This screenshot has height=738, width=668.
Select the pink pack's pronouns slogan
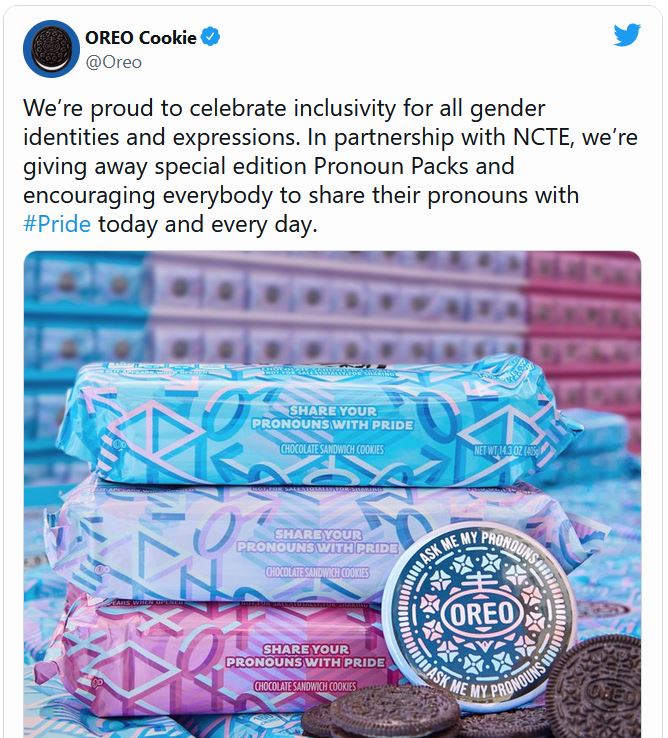306,656
